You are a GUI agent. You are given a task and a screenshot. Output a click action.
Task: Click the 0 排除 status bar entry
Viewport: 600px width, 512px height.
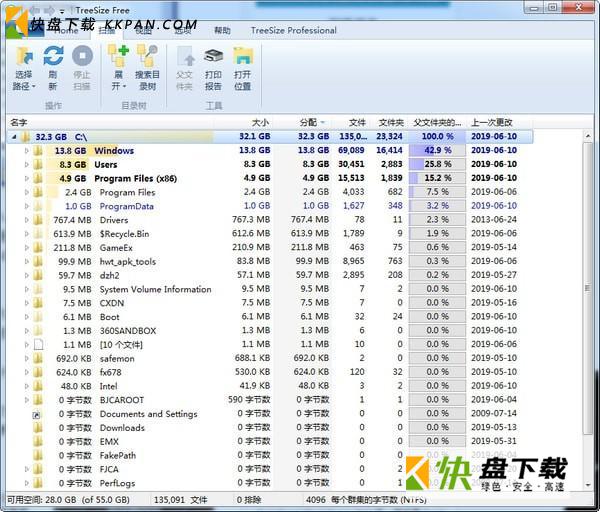click(249, 500)
